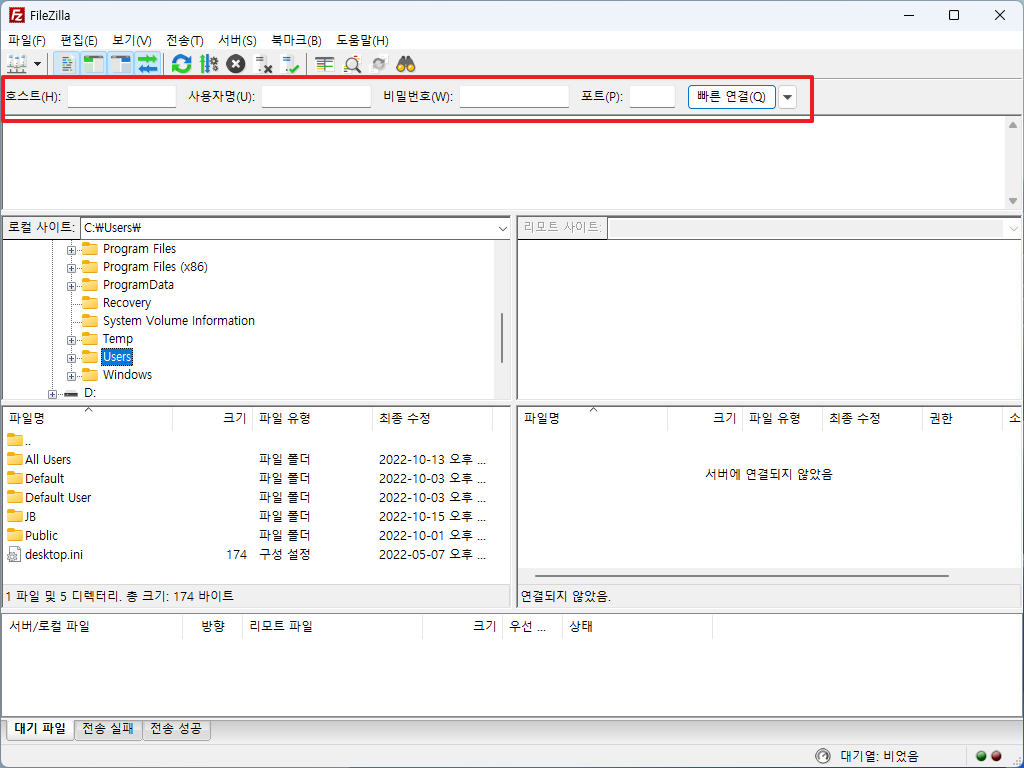Screen dimensions: 1024x768
Task: Open the 편집(E) menu
Action: pyautogui.click(x=79, y=40)
